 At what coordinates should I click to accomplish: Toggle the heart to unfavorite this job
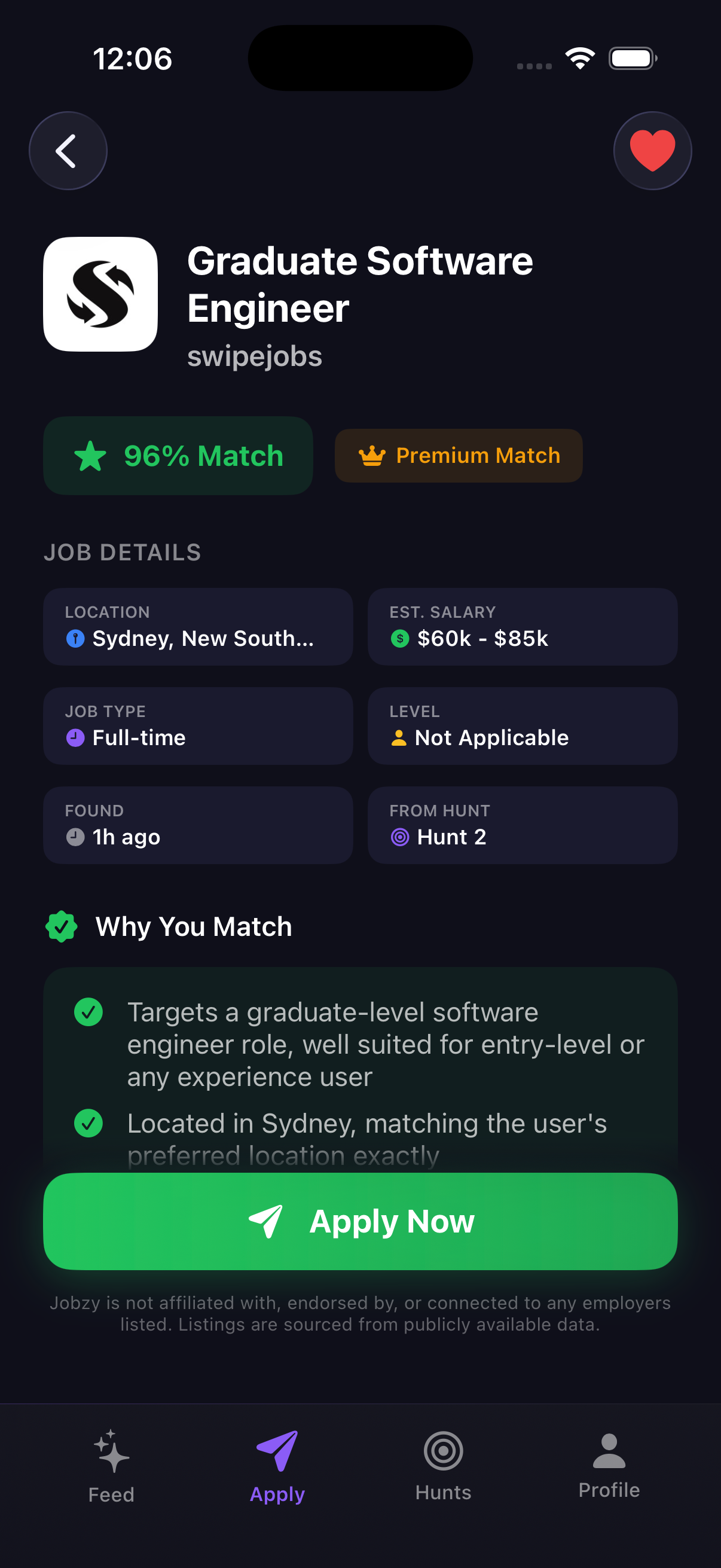(652, 150)
